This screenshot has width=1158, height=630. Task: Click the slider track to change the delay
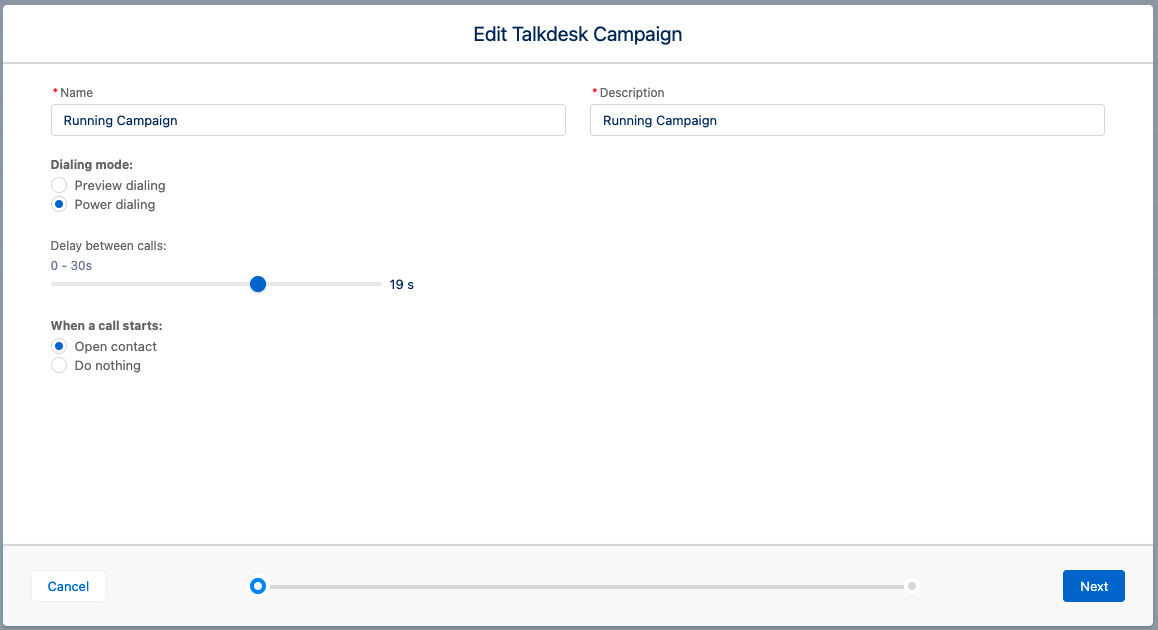pos(330,284)
